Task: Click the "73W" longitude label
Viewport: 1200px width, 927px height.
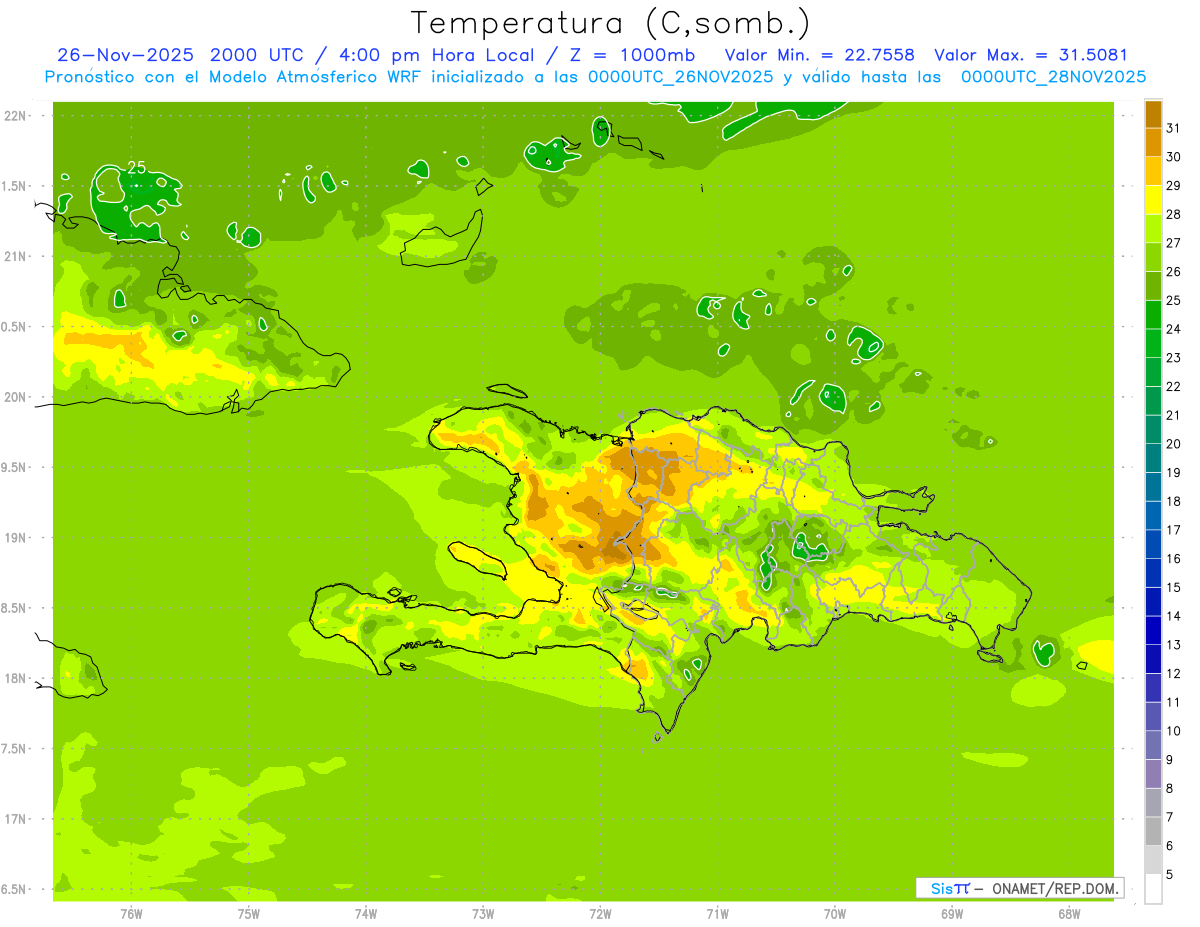Action: (483, 914)
